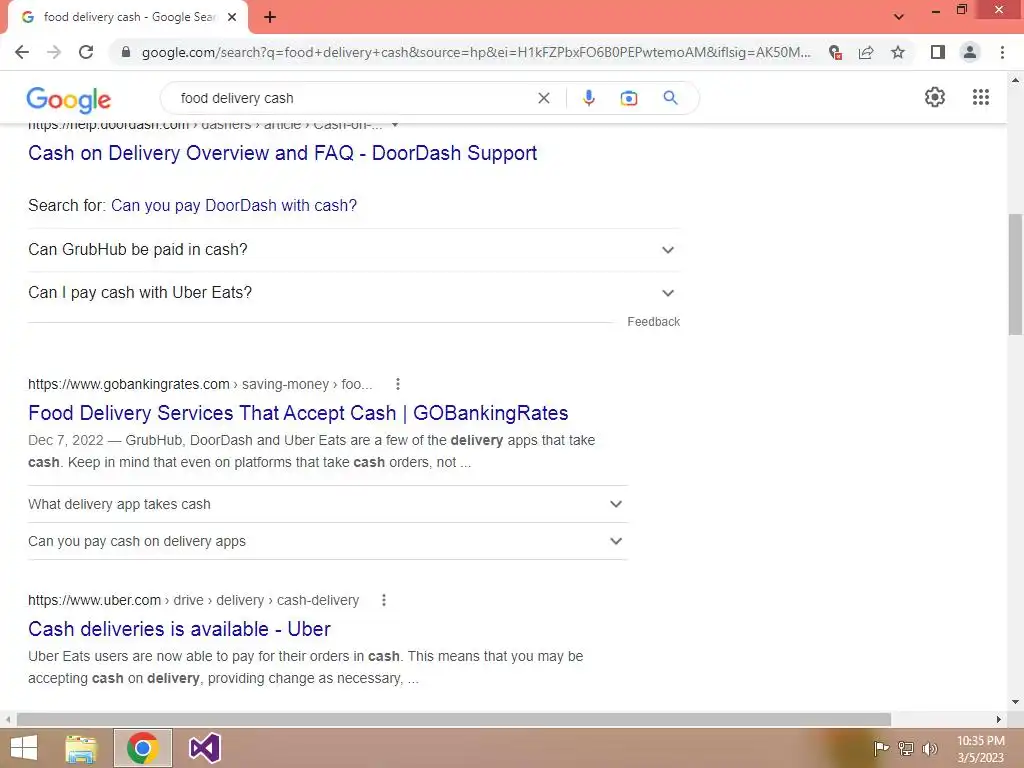Open Visual Studio from taskbar
The height and width of the screenshot is (768, 1024).
click(x=204, y=748)
